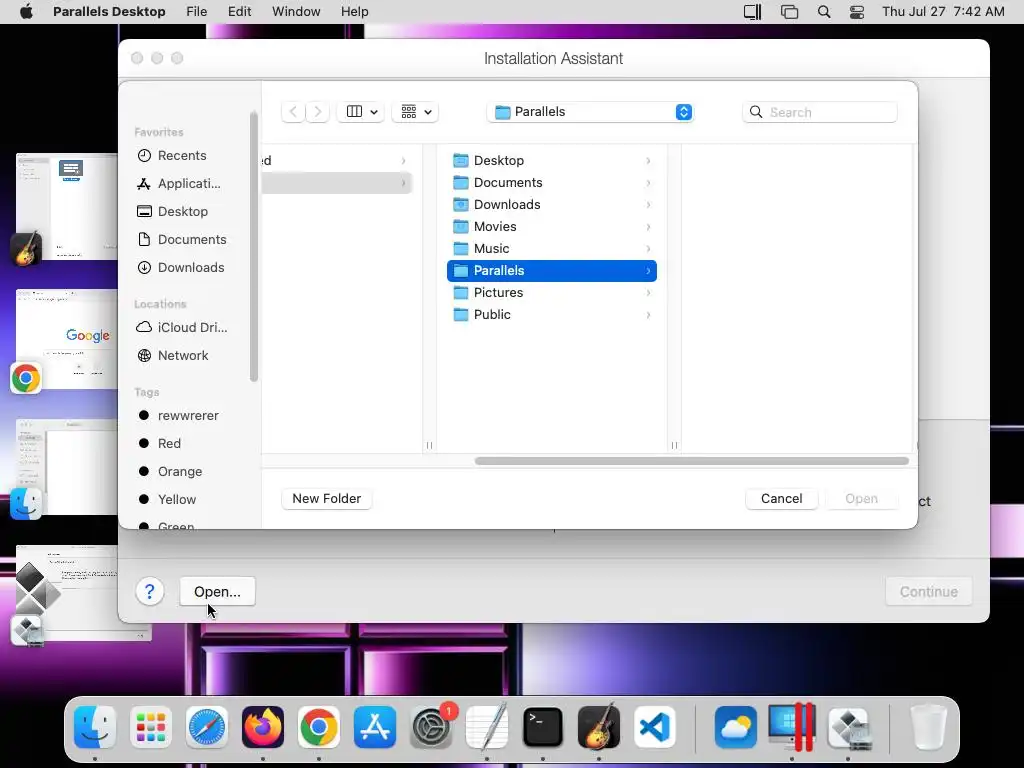Click the horizontal scrollbar in file browser

[x=692, y=461]
